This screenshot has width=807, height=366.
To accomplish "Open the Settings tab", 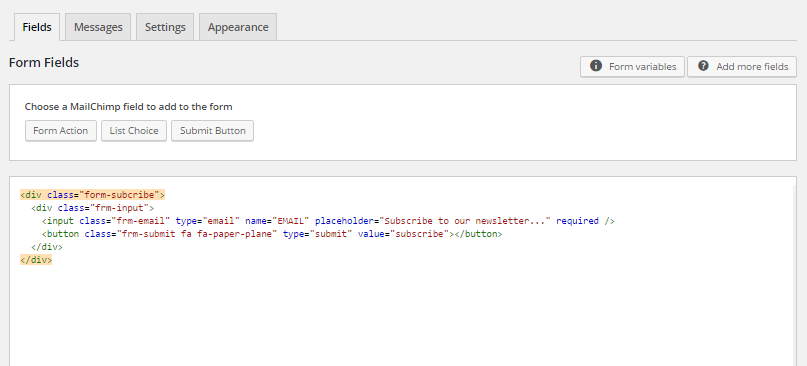I will click(x=165, y=27).
